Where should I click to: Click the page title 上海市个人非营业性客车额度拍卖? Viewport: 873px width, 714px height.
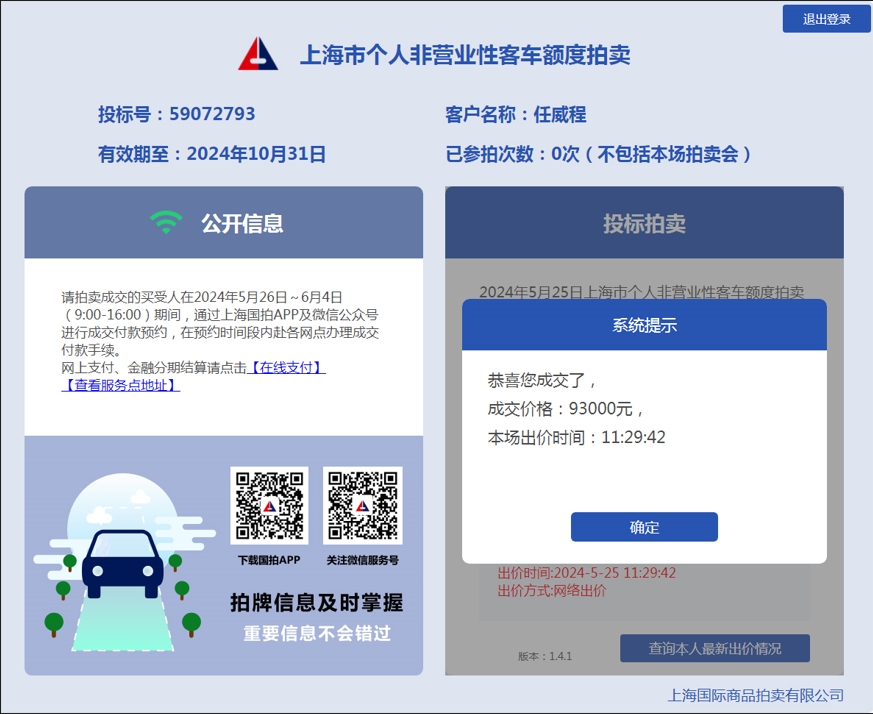[465, 55]
